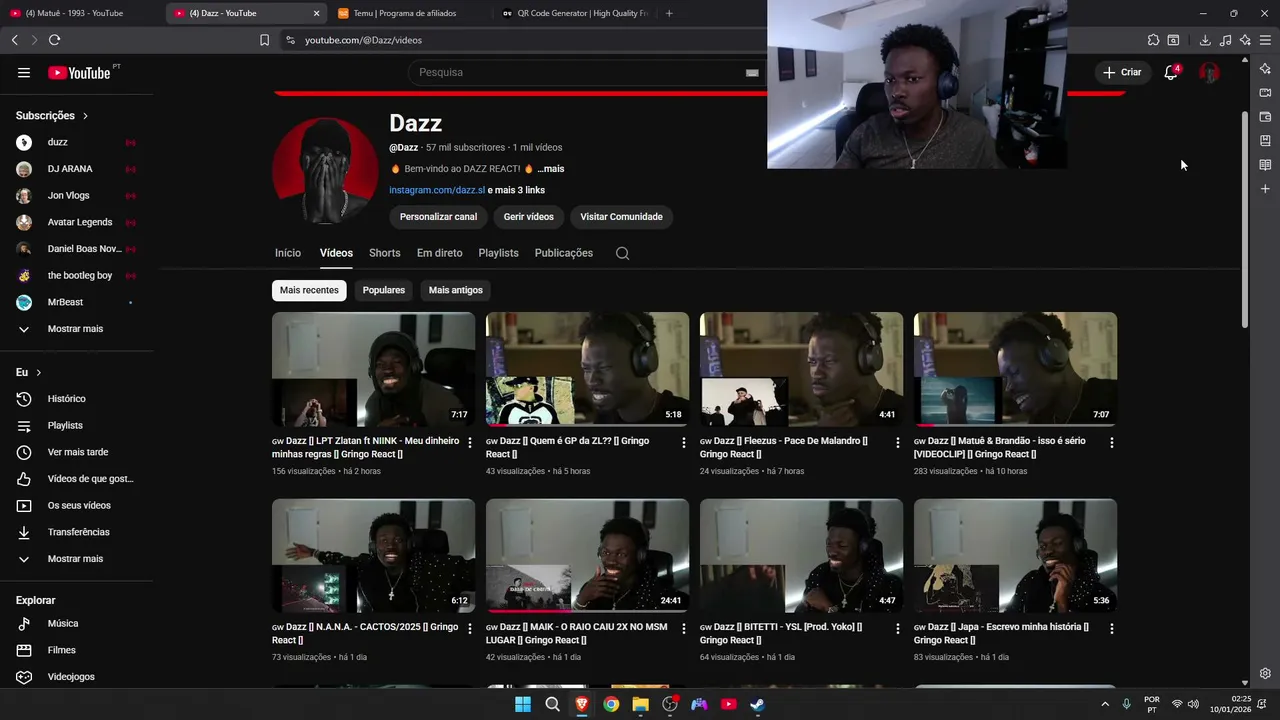Click the volume icon in system tray
The width and height of the screenshot is (1280, 720).
[1193, 704]
